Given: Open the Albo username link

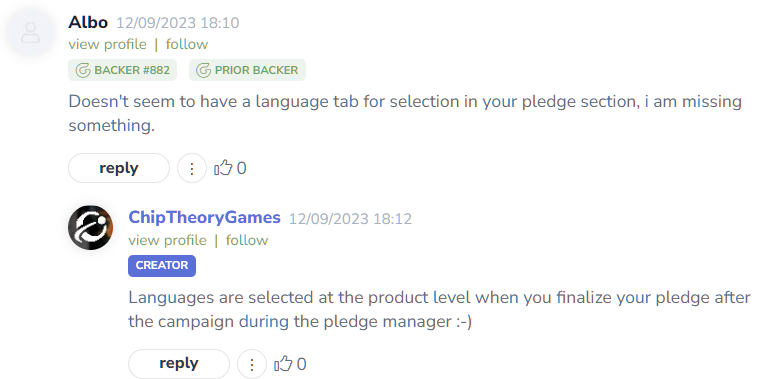Looking at the screenshot, I should coord(88,22).
